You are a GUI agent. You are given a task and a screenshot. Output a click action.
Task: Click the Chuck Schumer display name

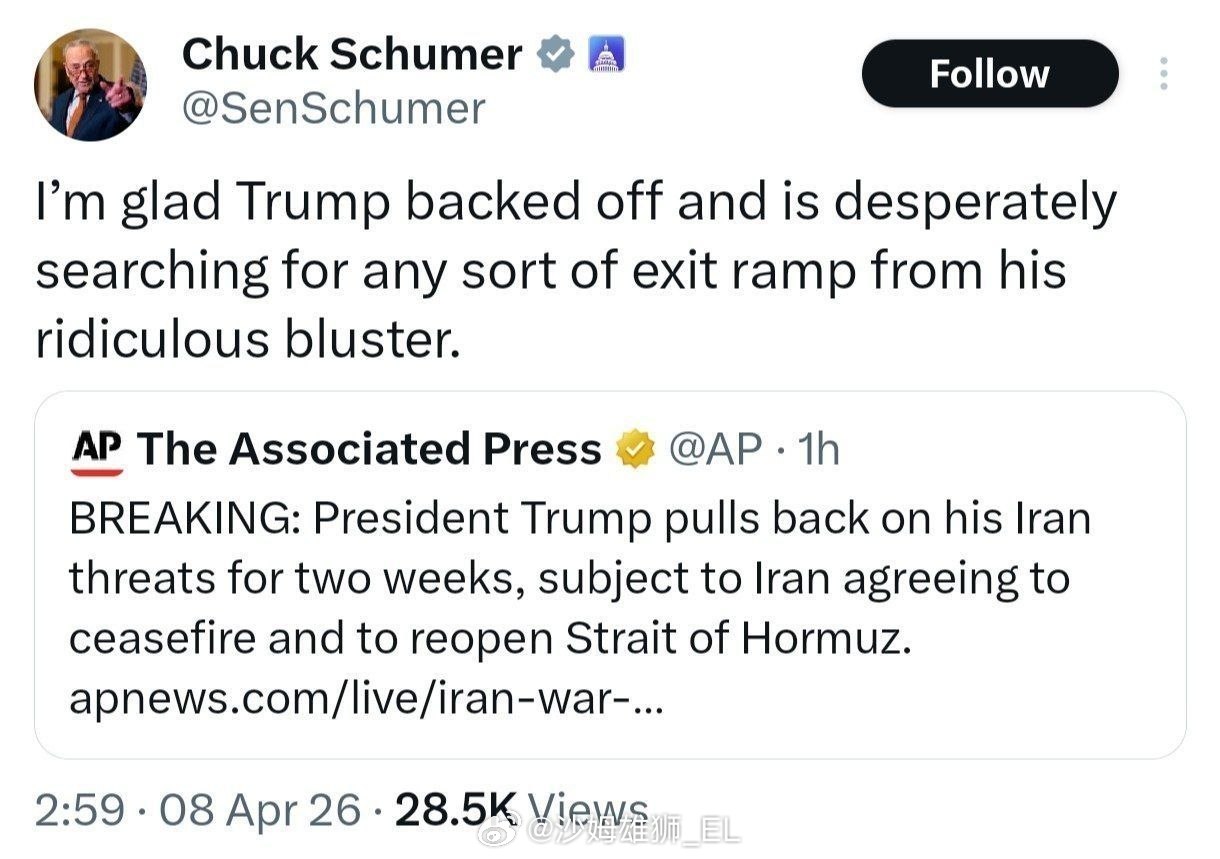tap(352, 54)
